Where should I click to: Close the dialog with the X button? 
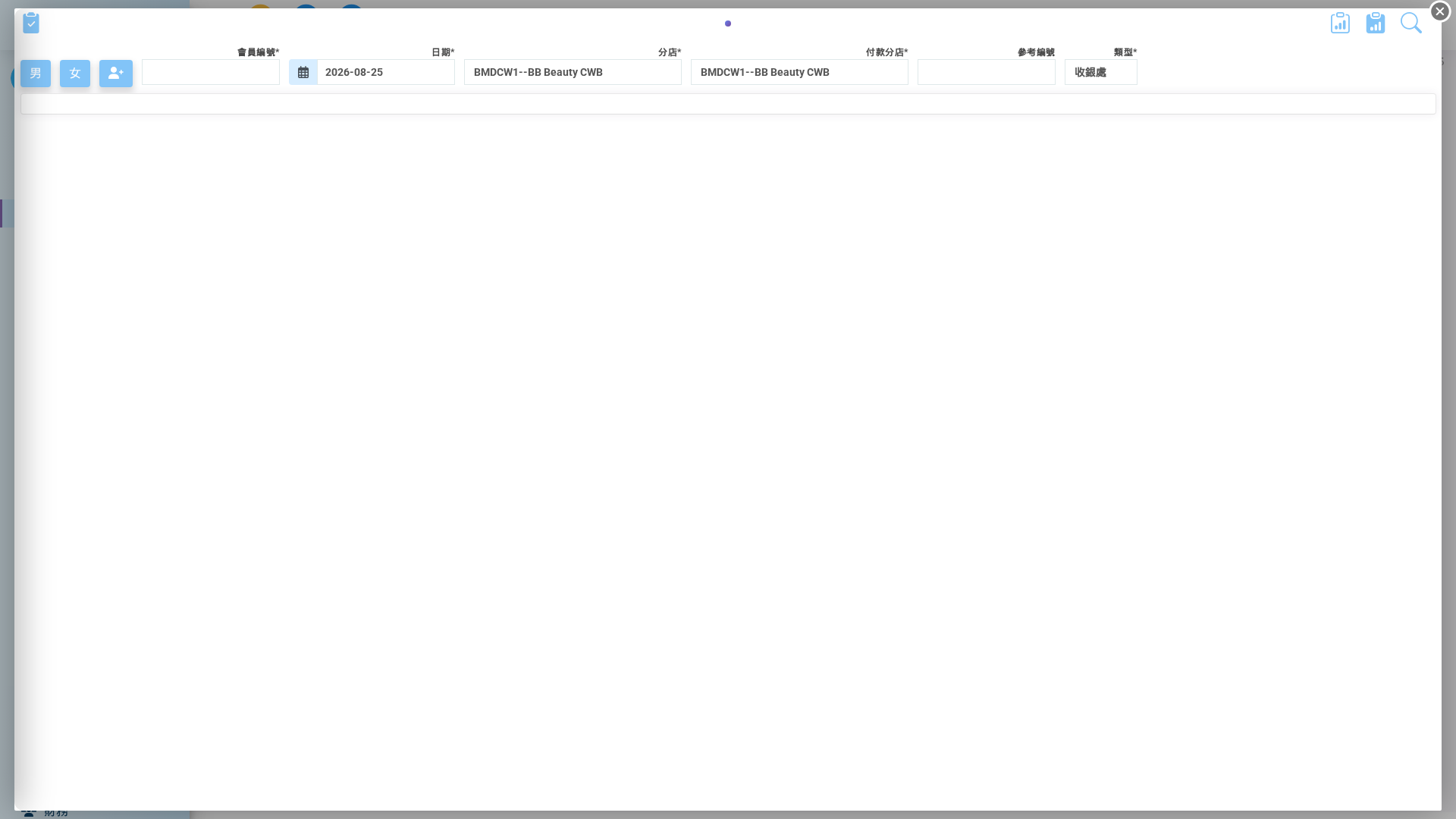1440,11
